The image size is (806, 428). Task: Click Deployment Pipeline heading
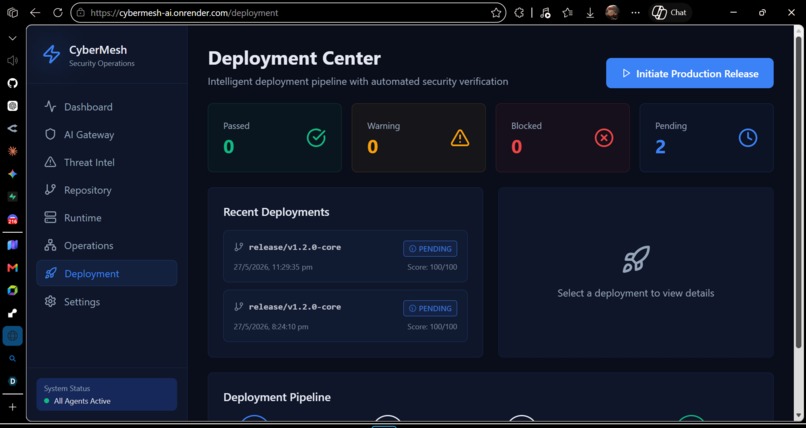click(277, 397)
